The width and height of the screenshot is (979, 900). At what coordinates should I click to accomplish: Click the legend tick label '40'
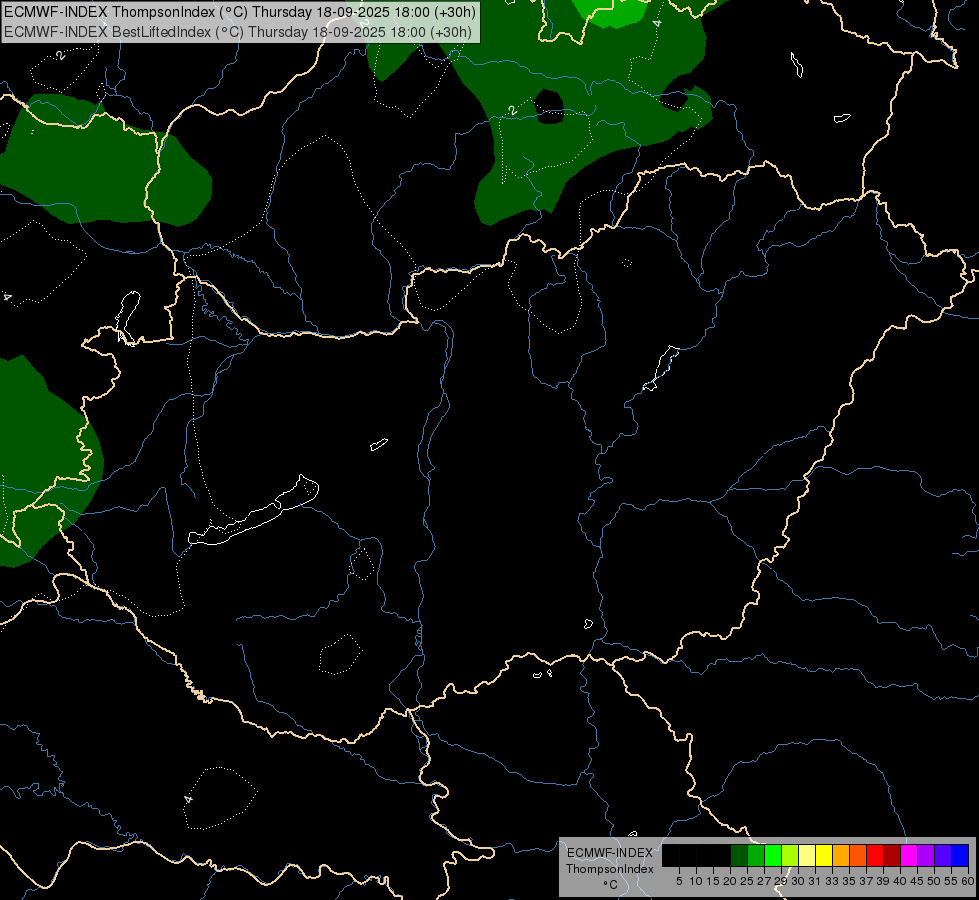tap(899, 881)
